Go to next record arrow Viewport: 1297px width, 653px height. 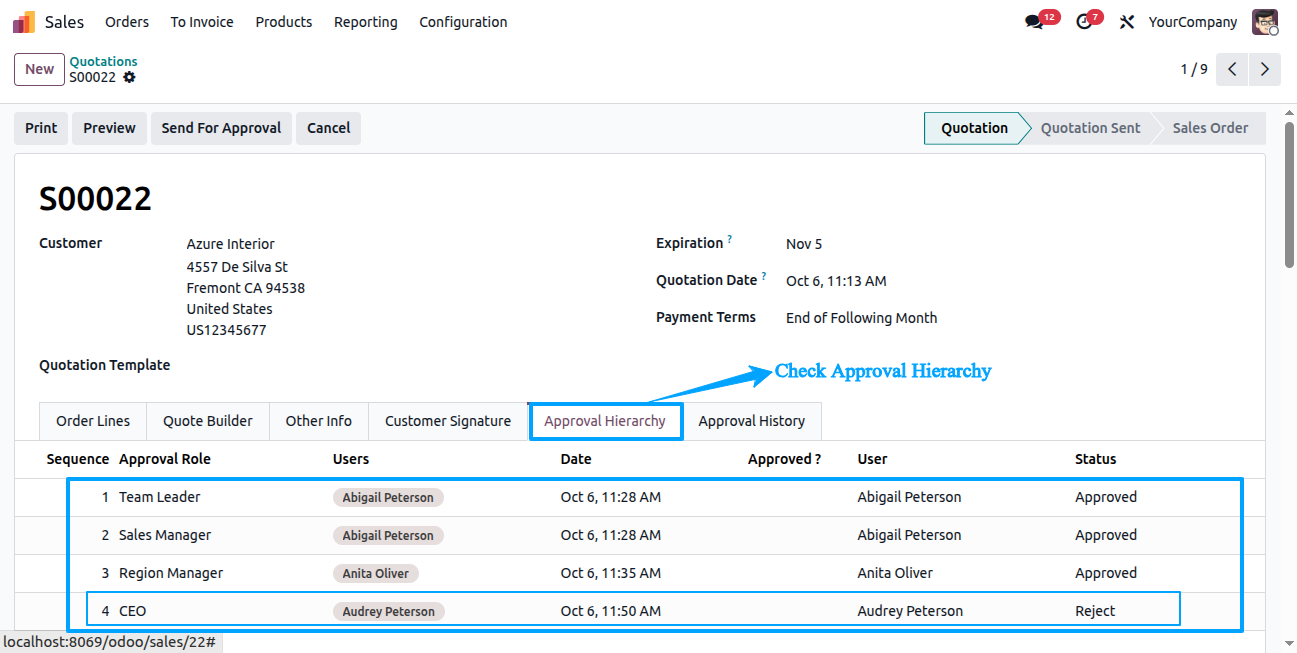point(1265,69)
